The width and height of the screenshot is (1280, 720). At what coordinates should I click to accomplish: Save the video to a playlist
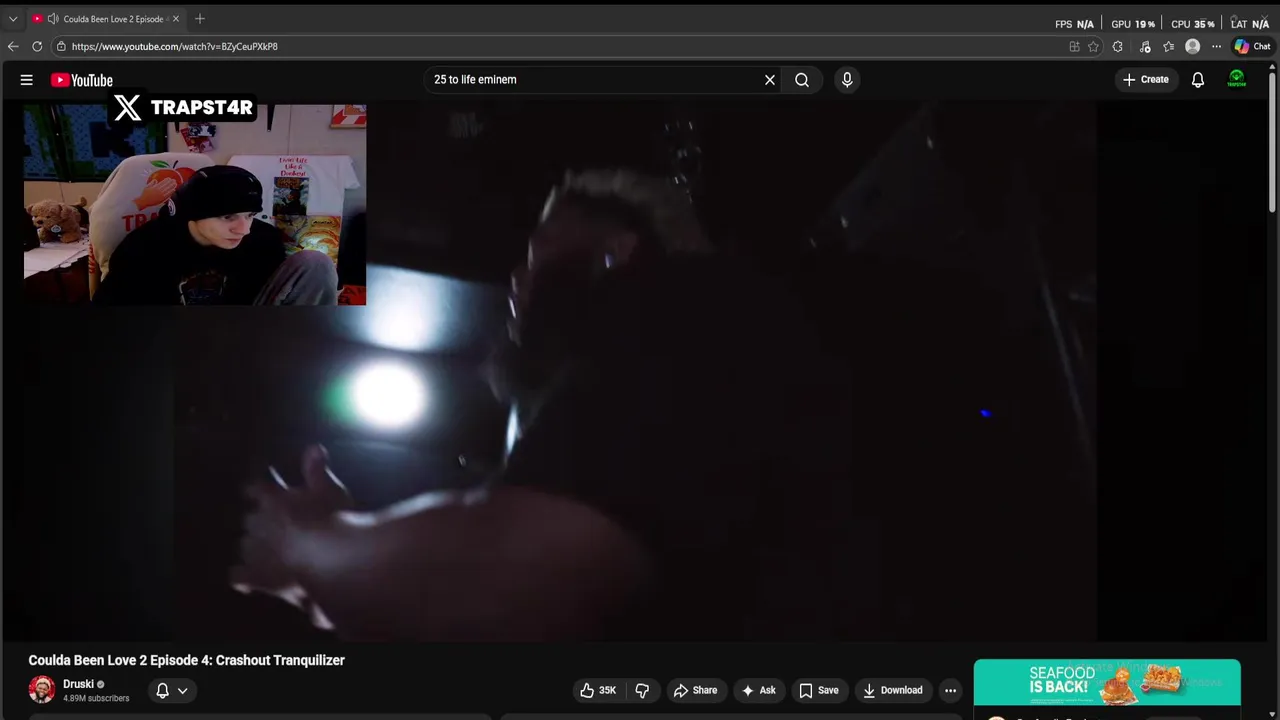(x=818, y=690)
